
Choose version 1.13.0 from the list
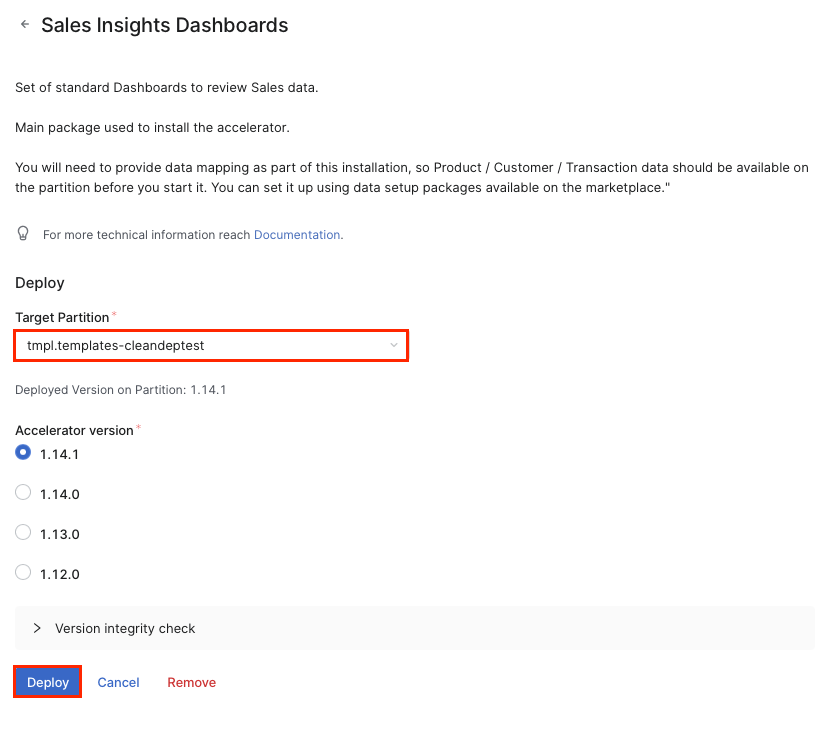(x=22, y=532)
